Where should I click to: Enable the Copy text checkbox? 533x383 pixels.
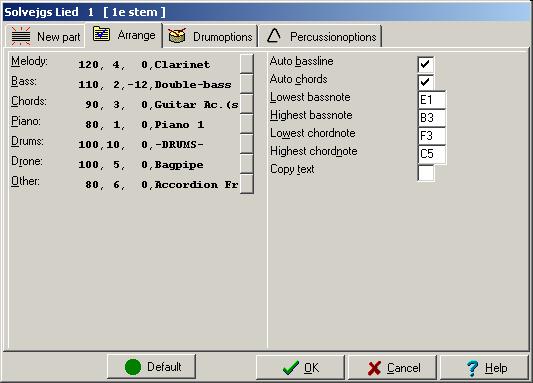point(426,173)
